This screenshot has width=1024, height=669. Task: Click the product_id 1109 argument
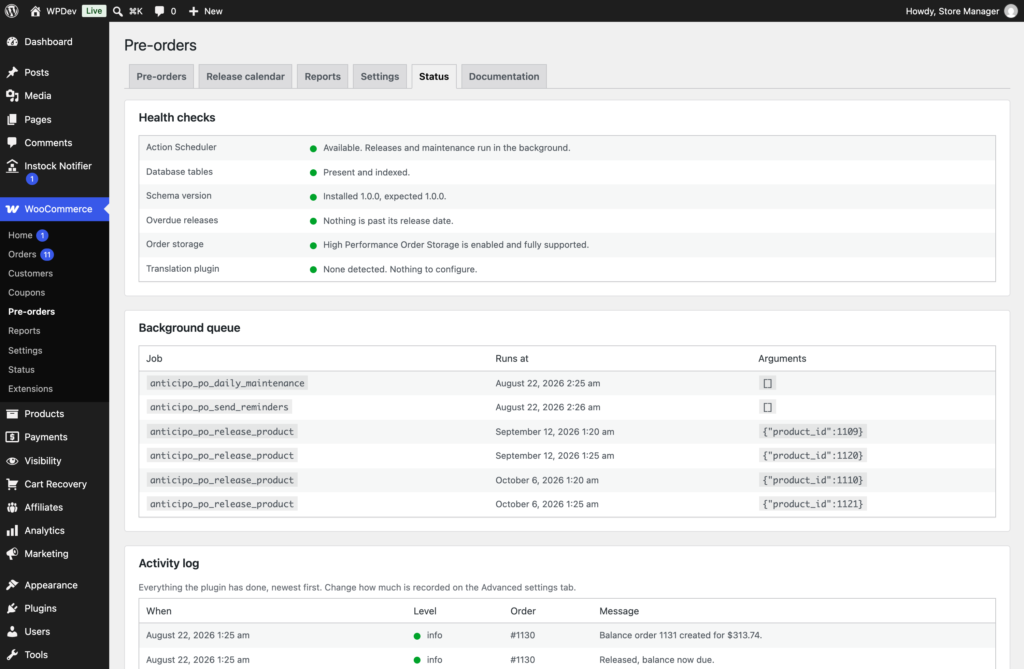tap(812, 432)
